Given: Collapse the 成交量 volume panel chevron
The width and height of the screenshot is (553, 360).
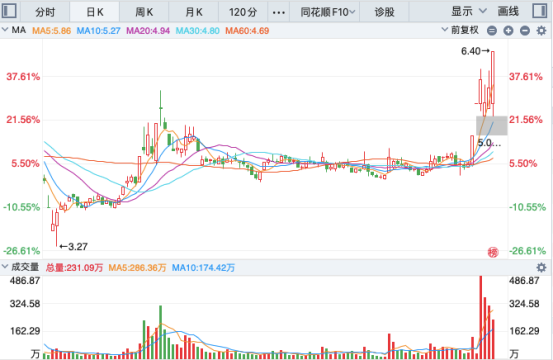Looking at the screenshot, I should pos(5,267).
